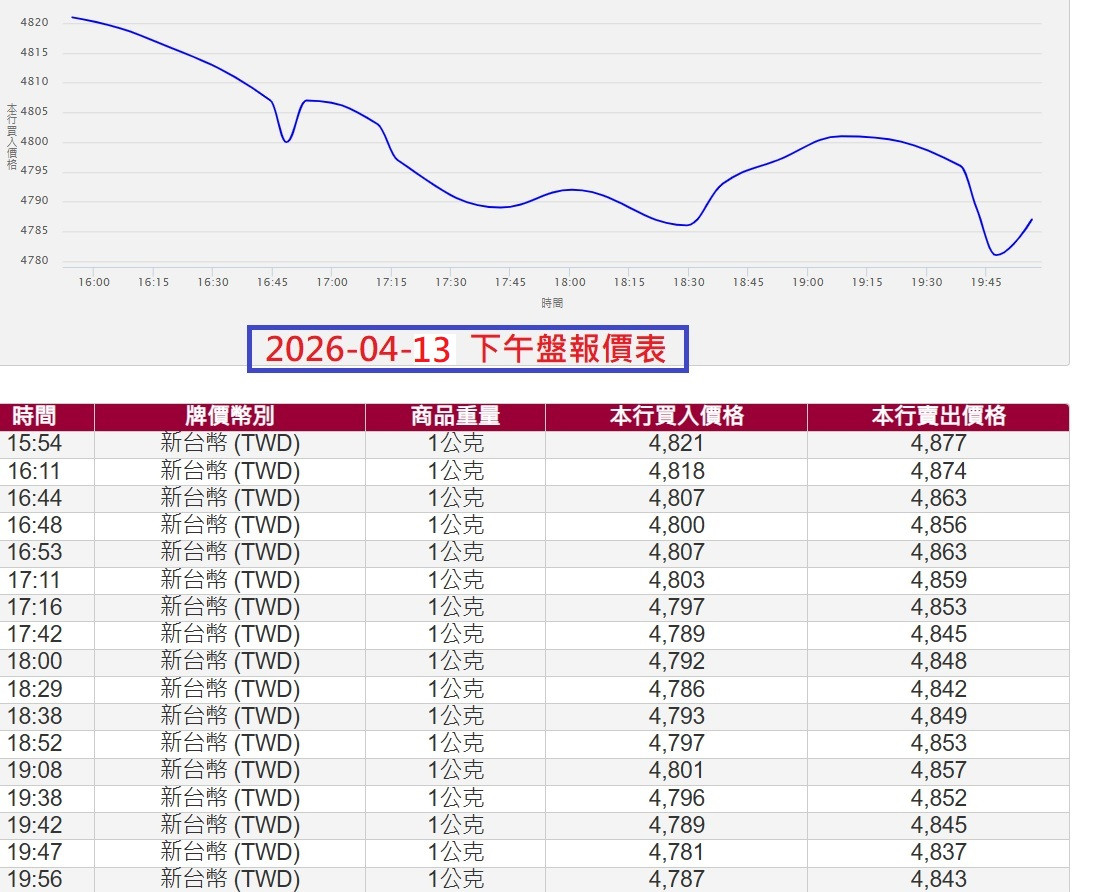Click sell price 4,877 in the table

point(938,443)
